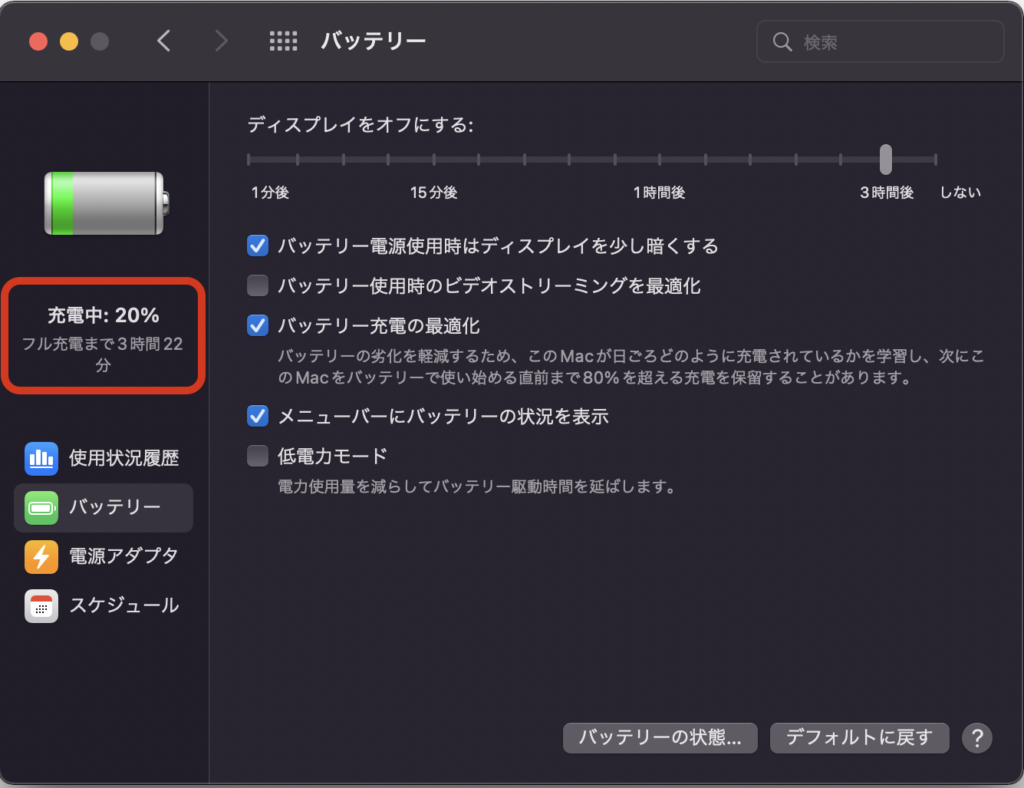Viewport: 1024px width, 788px height.
Task: Click the question mark help button
Action: click(x=976, y=738)
